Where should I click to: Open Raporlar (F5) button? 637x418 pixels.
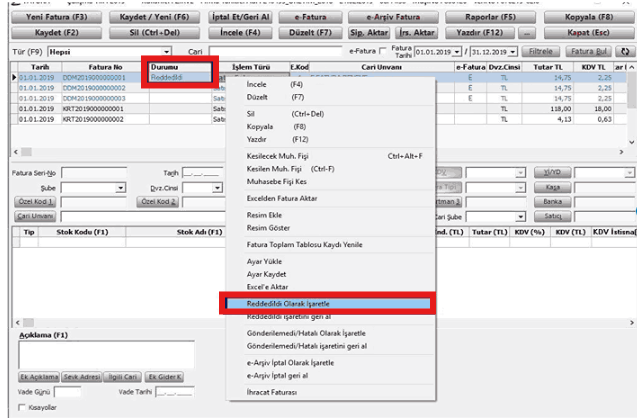tap(490, 17)
